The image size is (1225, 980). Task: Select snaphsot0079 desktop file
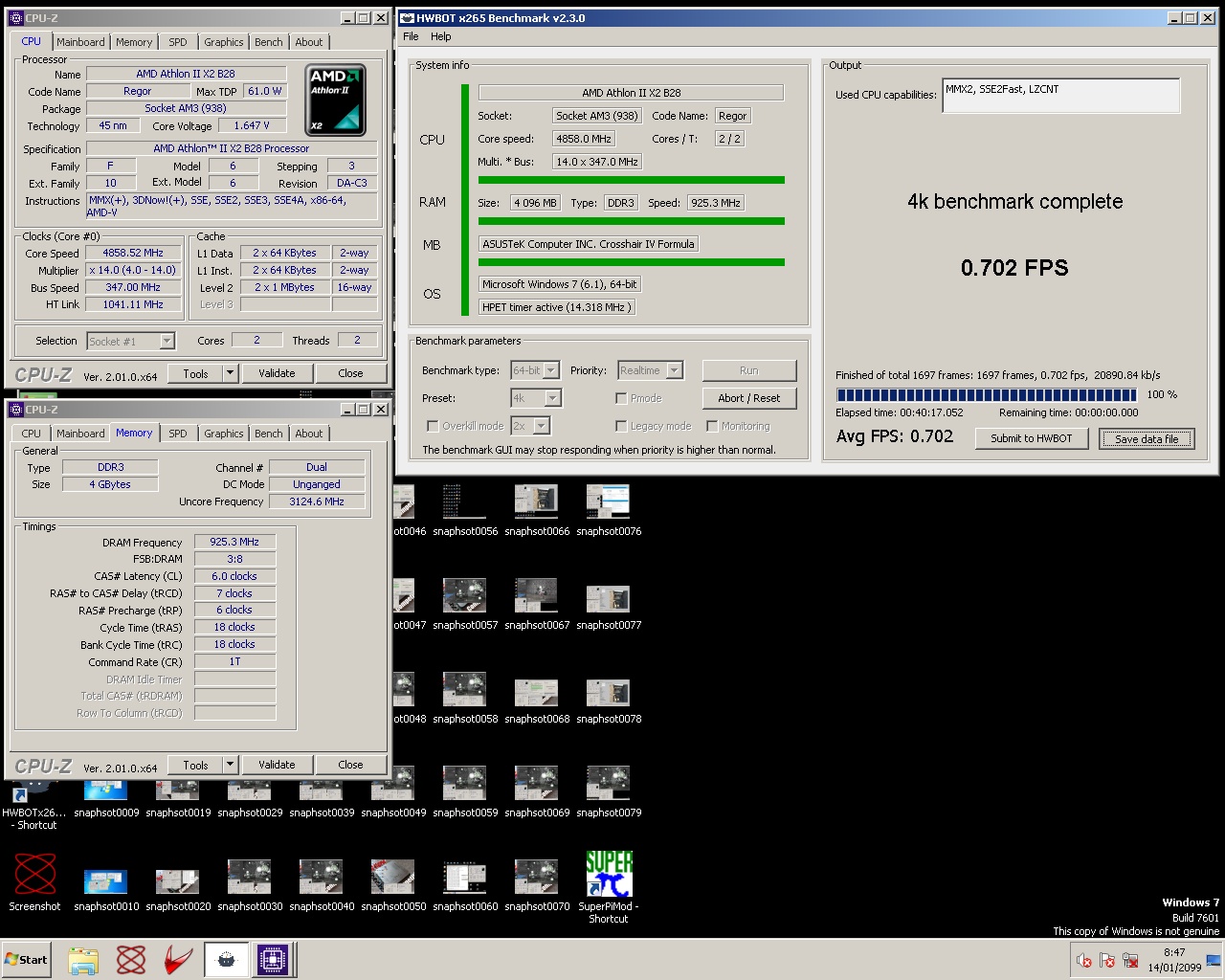[609, 791]
